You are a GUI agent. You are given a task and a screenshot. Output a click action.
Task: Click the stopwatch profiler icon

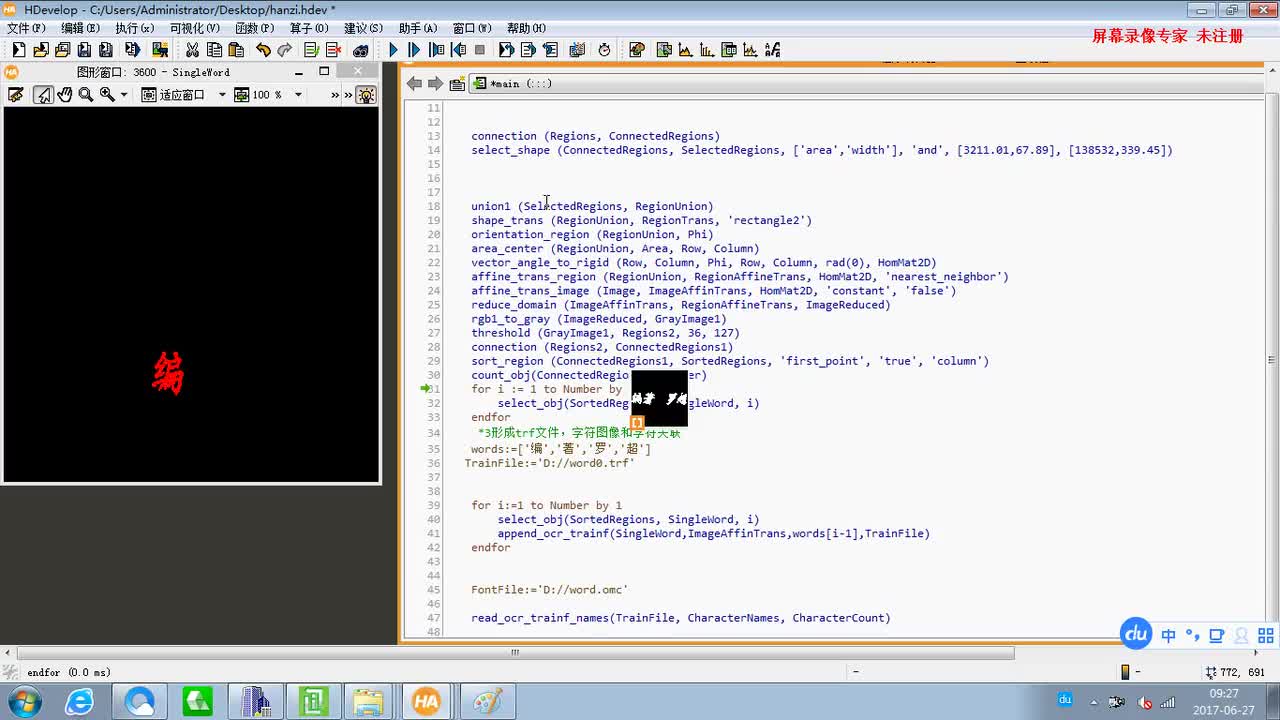click(x=604, y=50)
